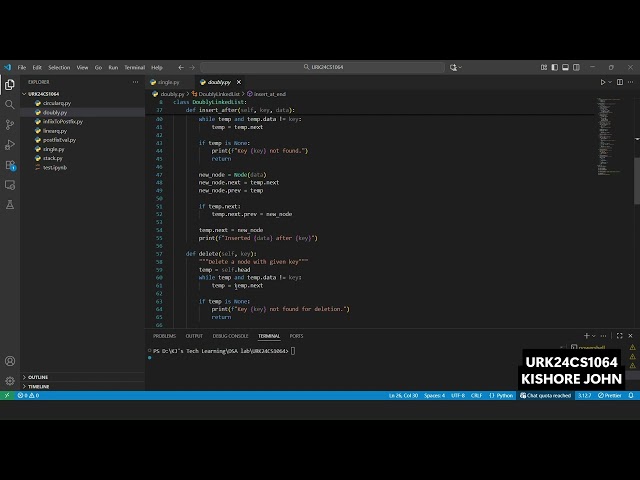The height and width of the screenshot is (480, 640).
Task: Go back with the navigation arrow
Action: click(181, 67)
